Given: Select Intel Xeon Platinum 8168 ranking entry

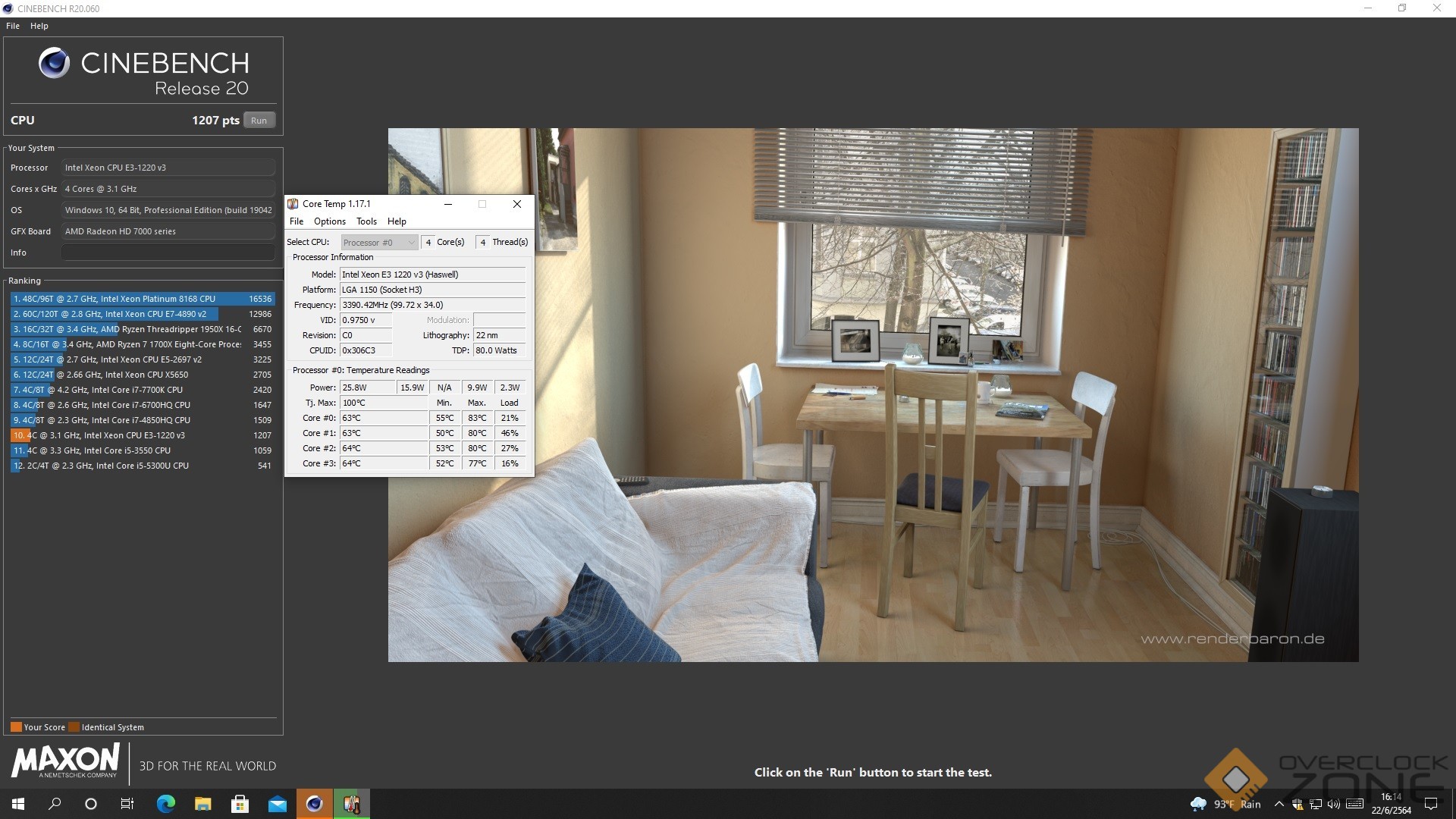Looking at the screenshot, I should coord(143,299).
